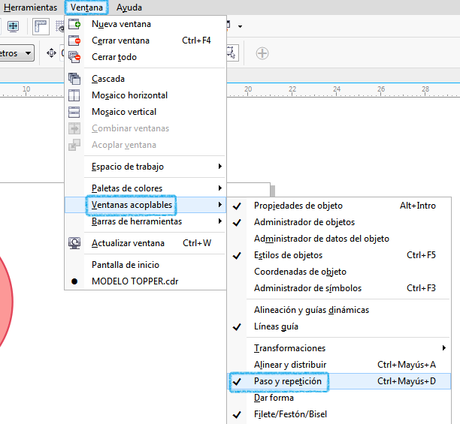Choose Nueva ventana

[145, 24]
